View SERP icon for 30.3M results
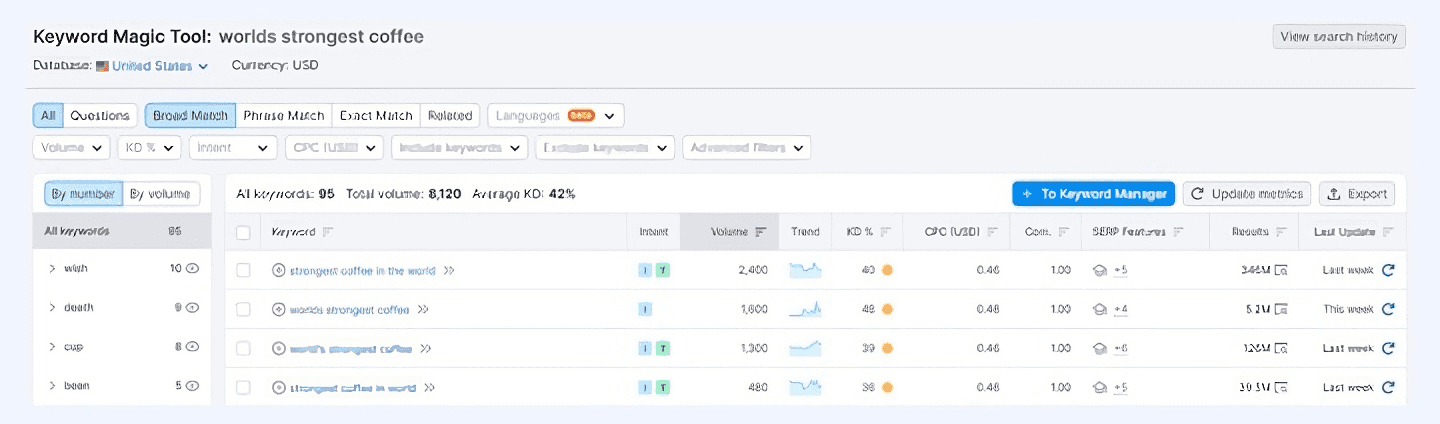1440x424 pixels. pos(1281,387)
